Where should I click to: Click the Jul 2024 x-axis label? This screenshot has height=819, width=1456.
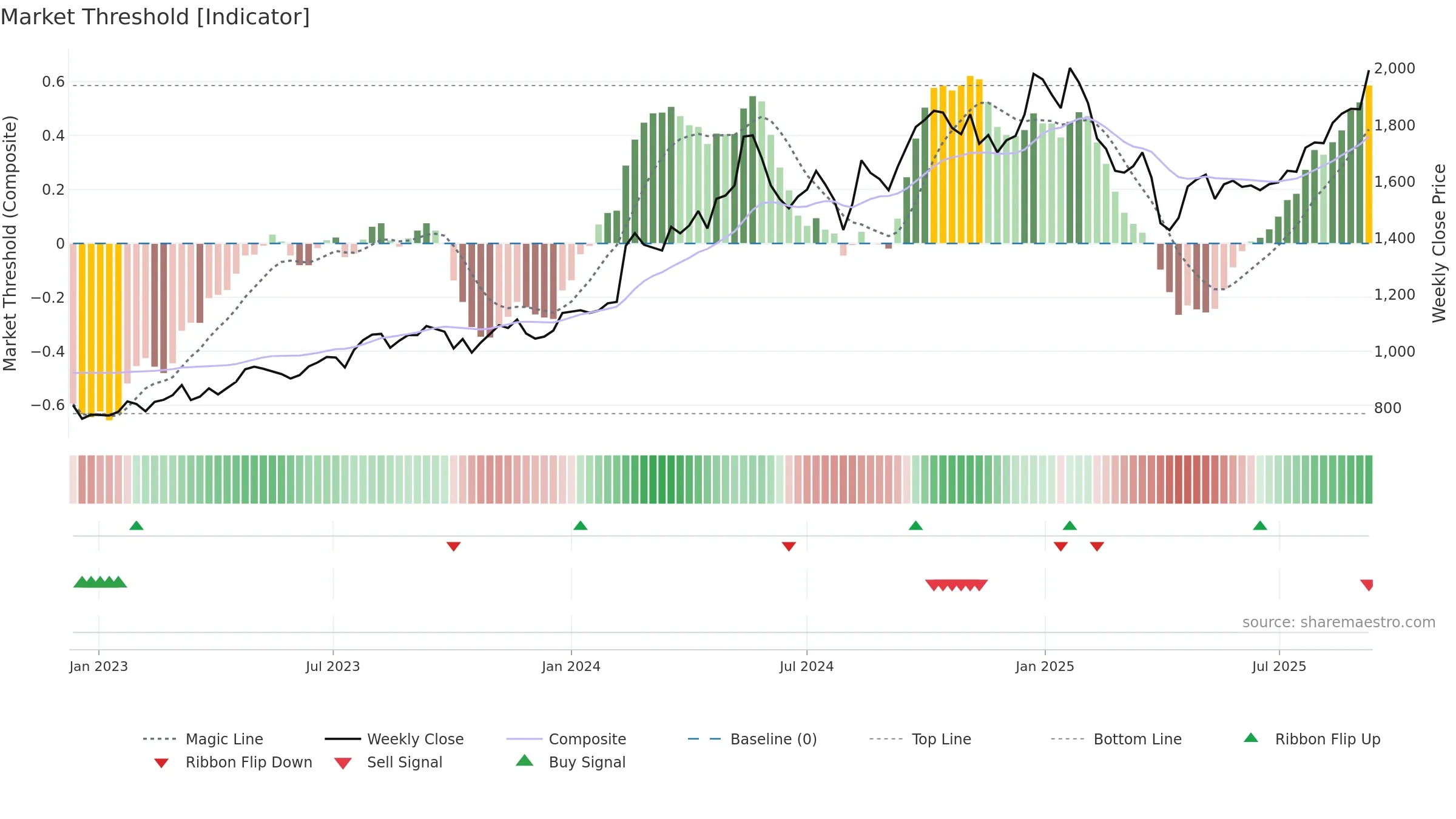(x=807, y=666)
